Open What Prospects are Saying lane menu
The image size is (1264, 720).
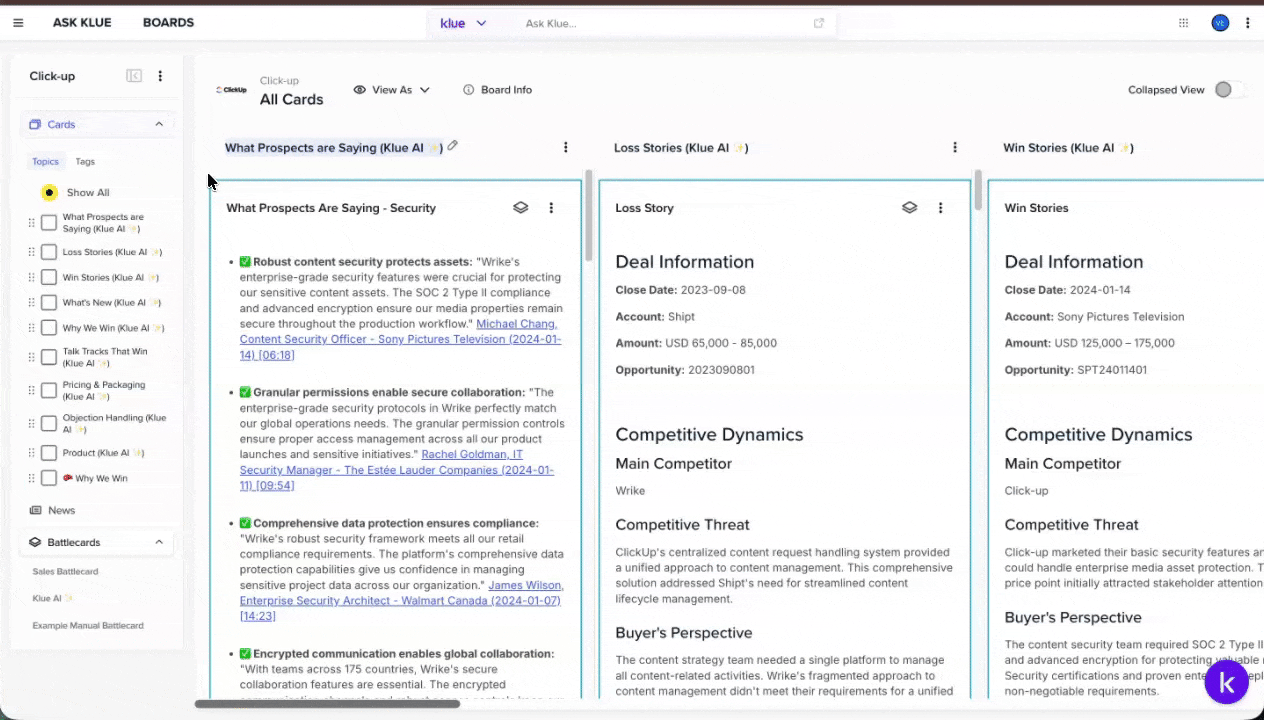click(x=565, y=147)
